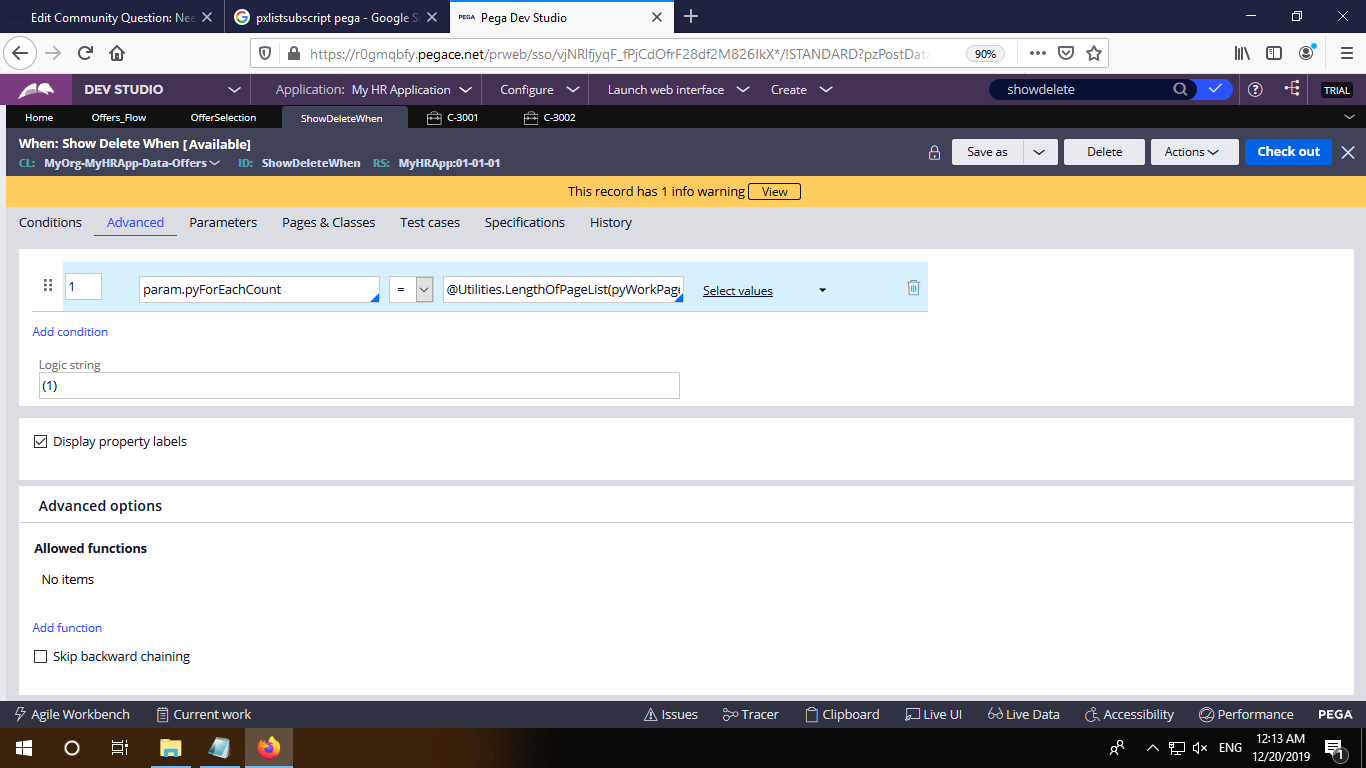Open the Specifications tab
The image size is (1366, 768).
[525, 222]
